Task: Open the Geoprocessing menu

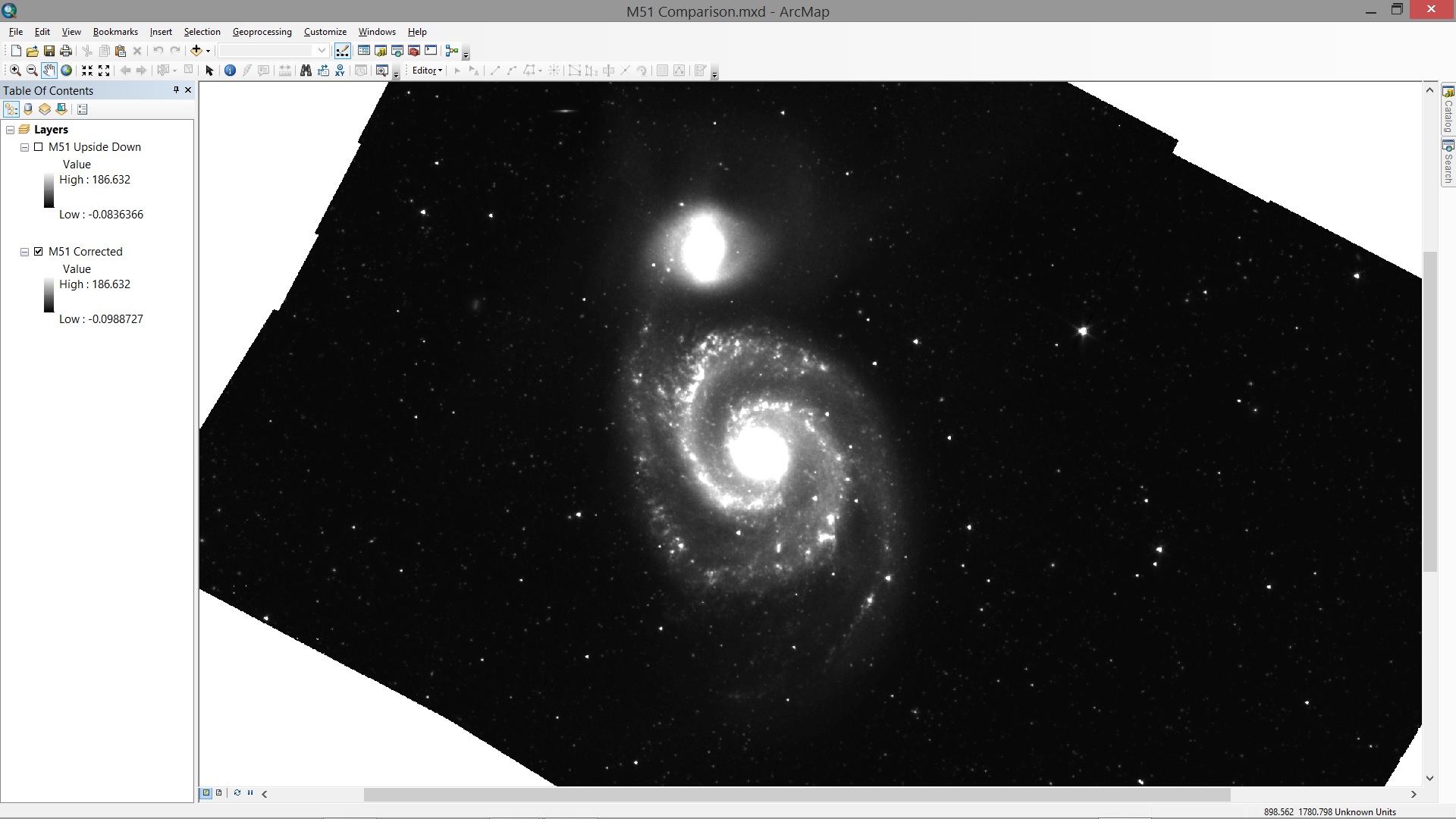Action: [x=262, y=31]
